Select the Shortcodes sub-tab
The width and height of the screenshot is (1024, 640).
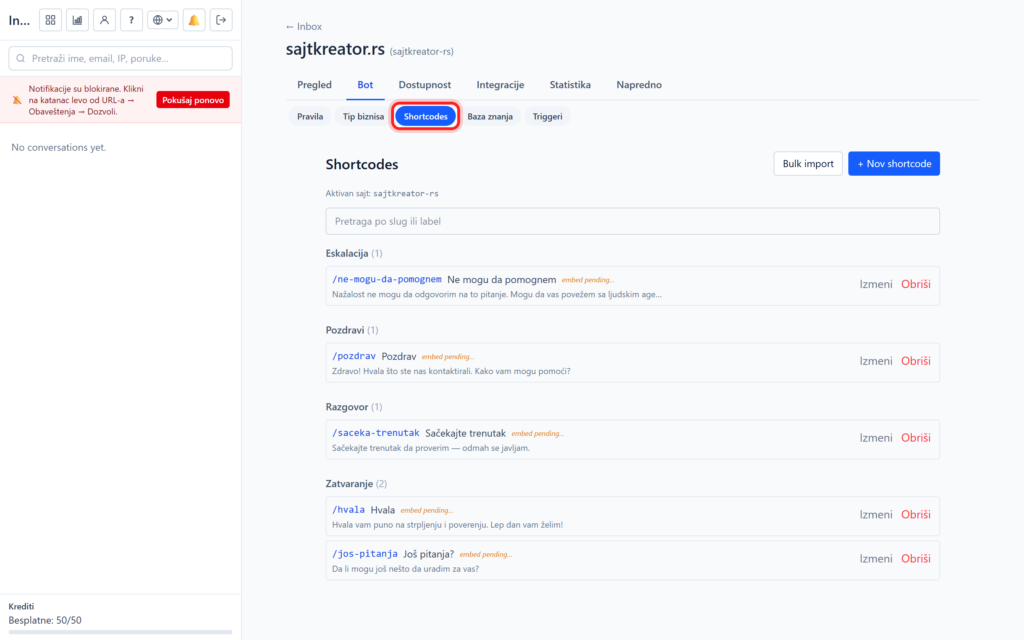coord(425,117)
